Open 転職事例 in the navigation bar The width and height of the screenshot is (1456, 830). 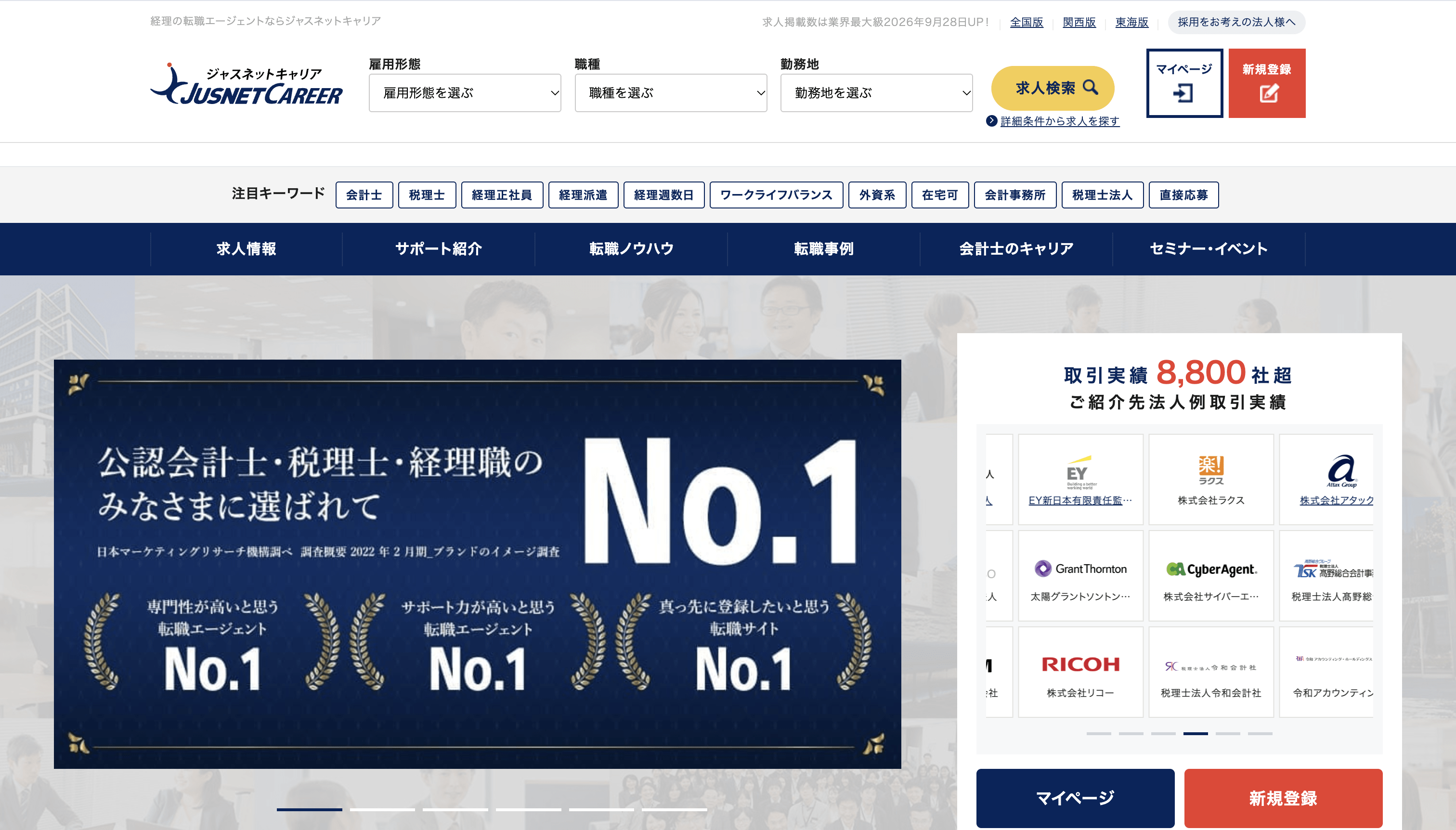click(x=824, y=249)
